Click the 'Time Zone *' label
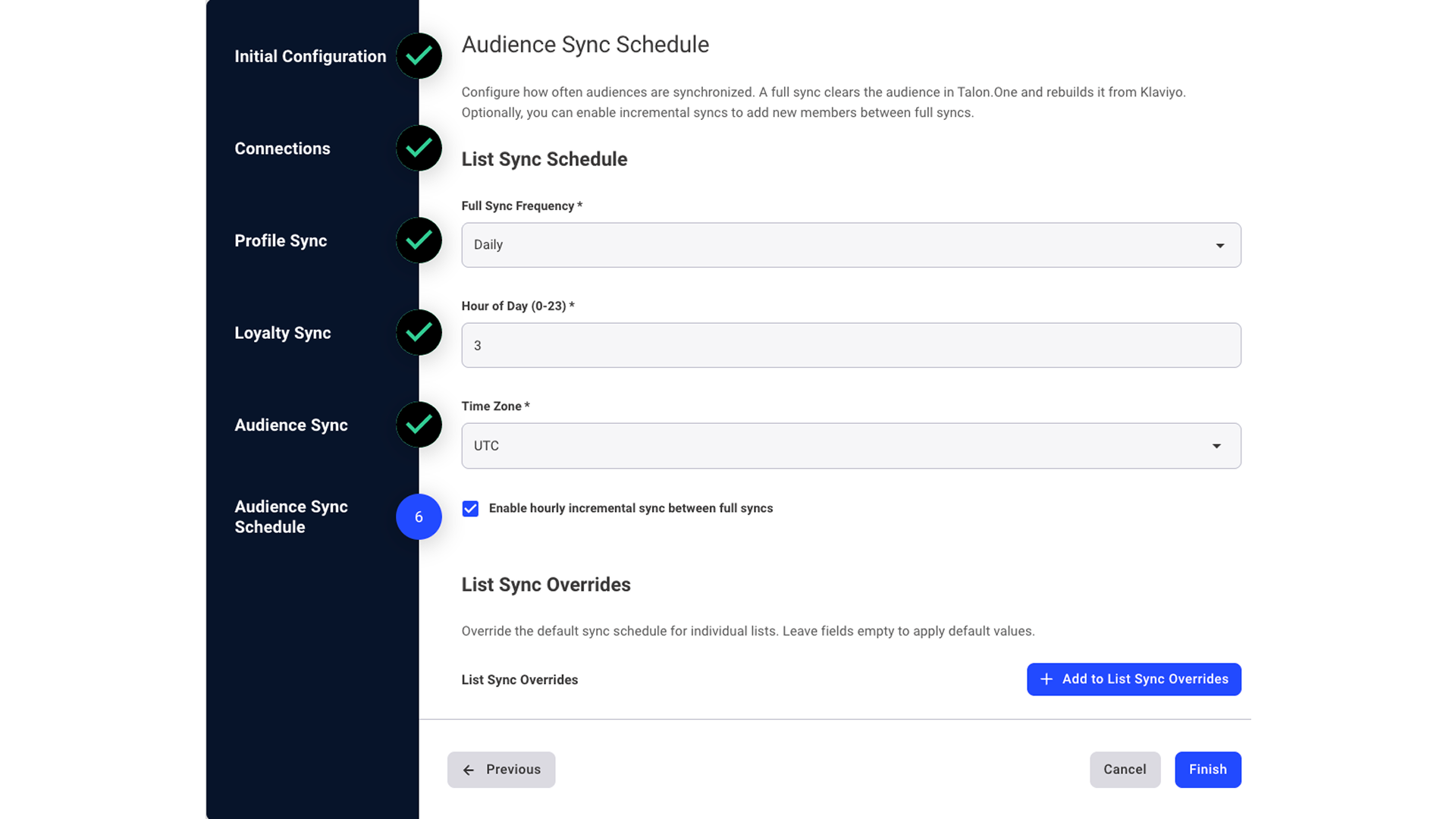Screen dimensions: 1456x819 pyautogui.click(x=495, y=406)
